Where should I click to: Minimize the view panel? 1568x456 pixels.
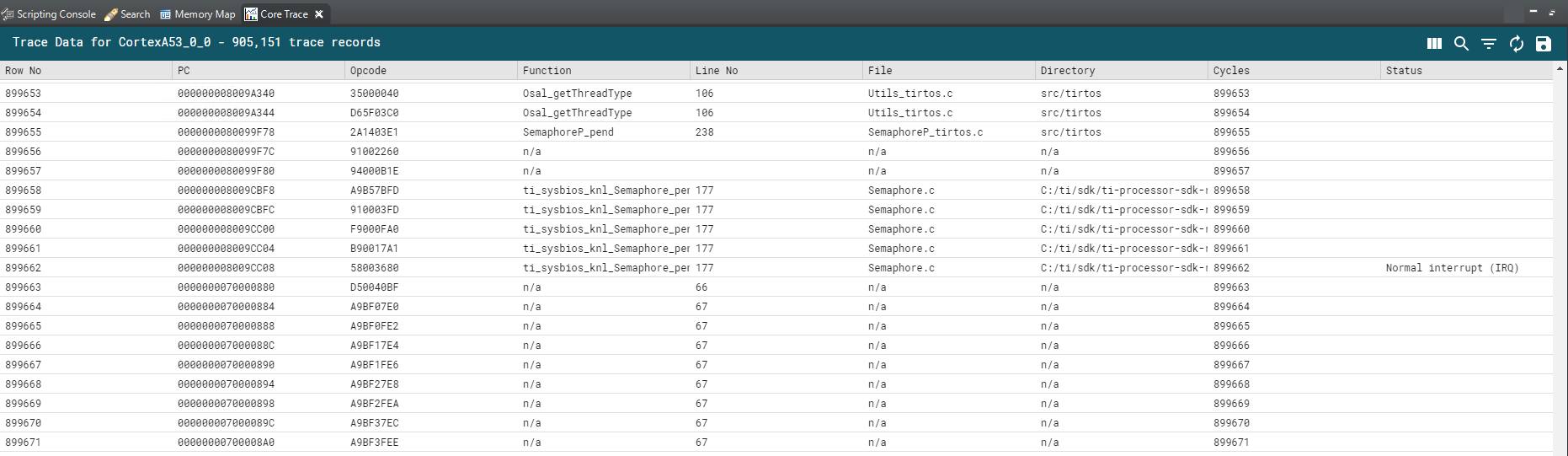(x=1533, y=12)
